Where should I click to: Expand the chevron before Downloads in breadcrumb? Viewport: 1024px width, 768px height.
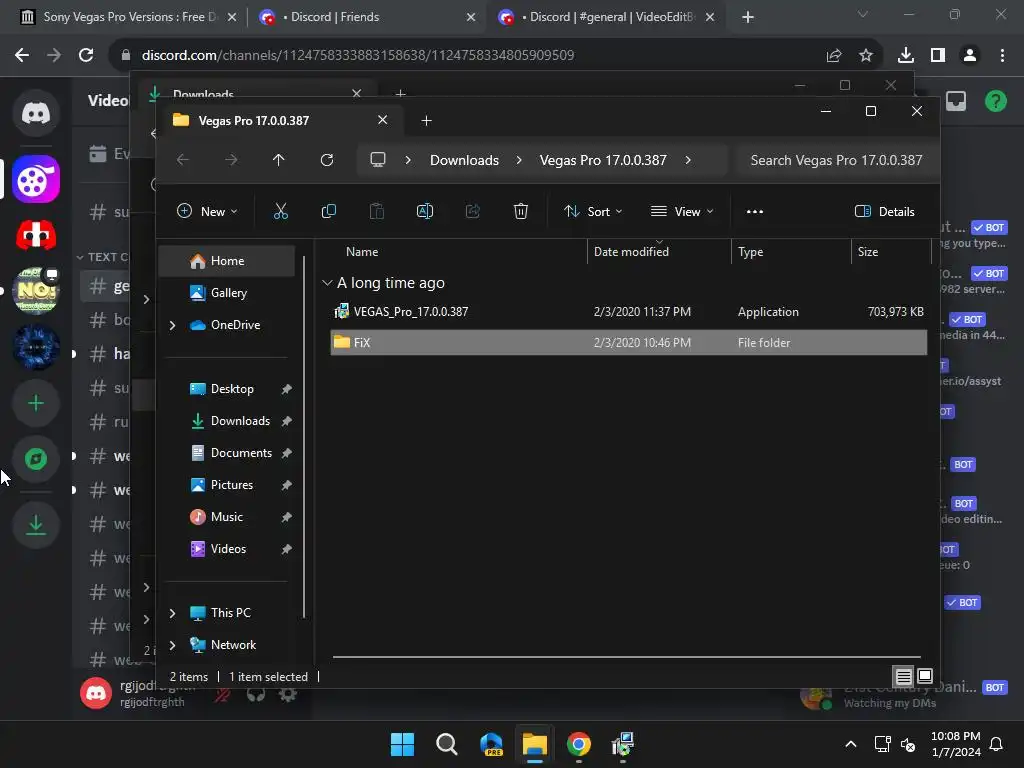click(408, 160)
